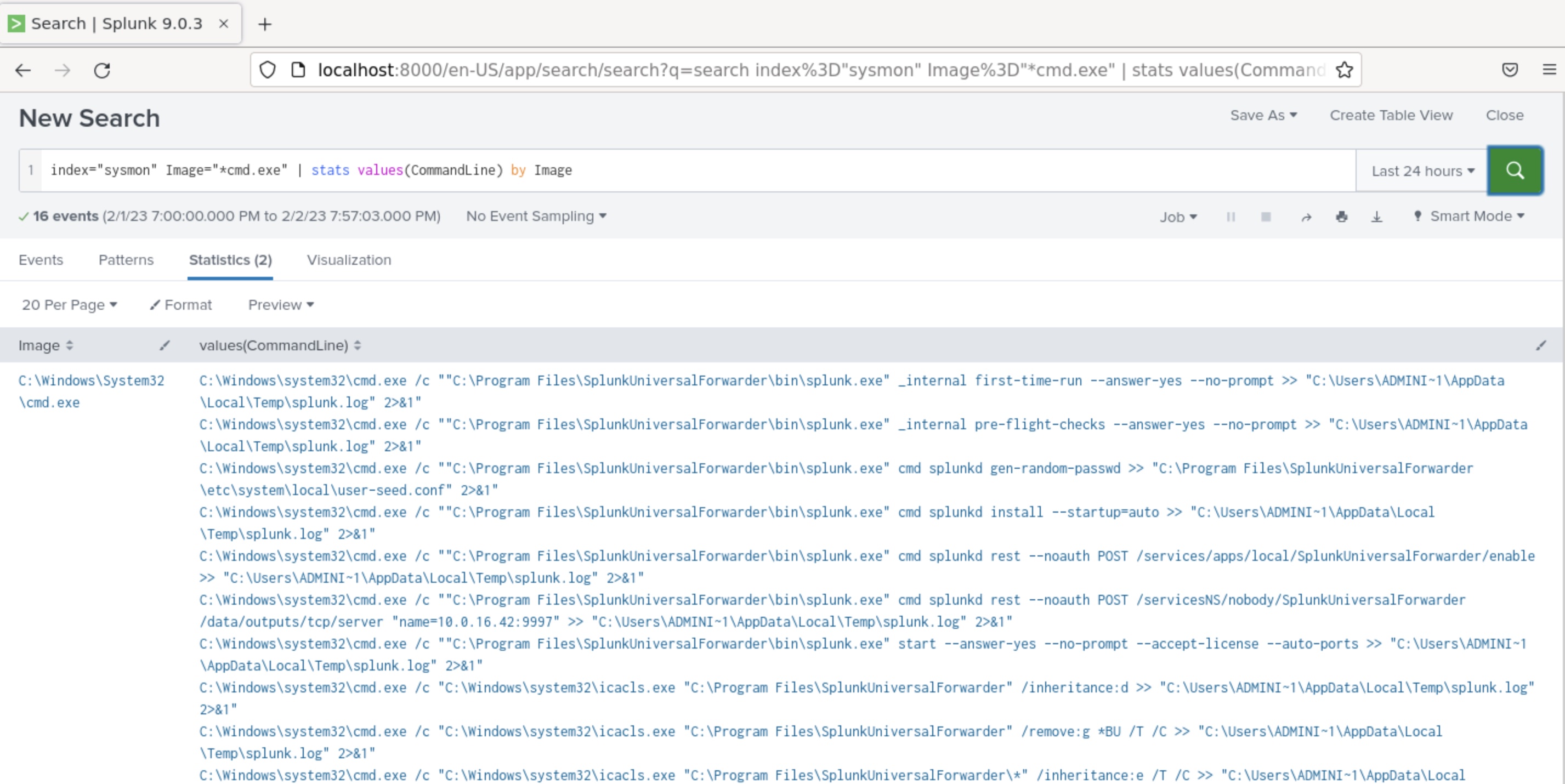Show site security shield information

(267, 70)
